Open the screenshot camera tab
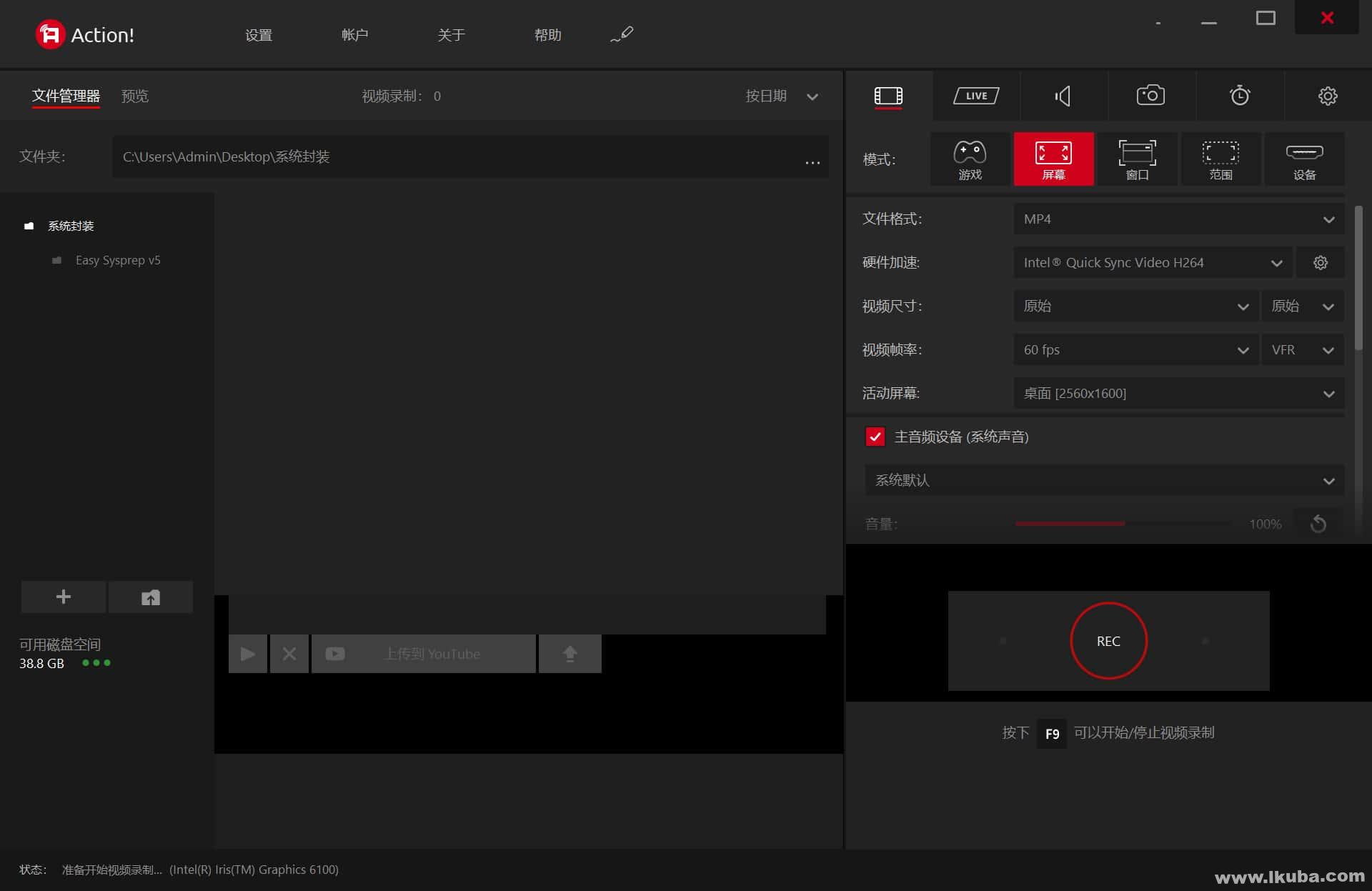The image size is (1372, 891). [1150, 96]
